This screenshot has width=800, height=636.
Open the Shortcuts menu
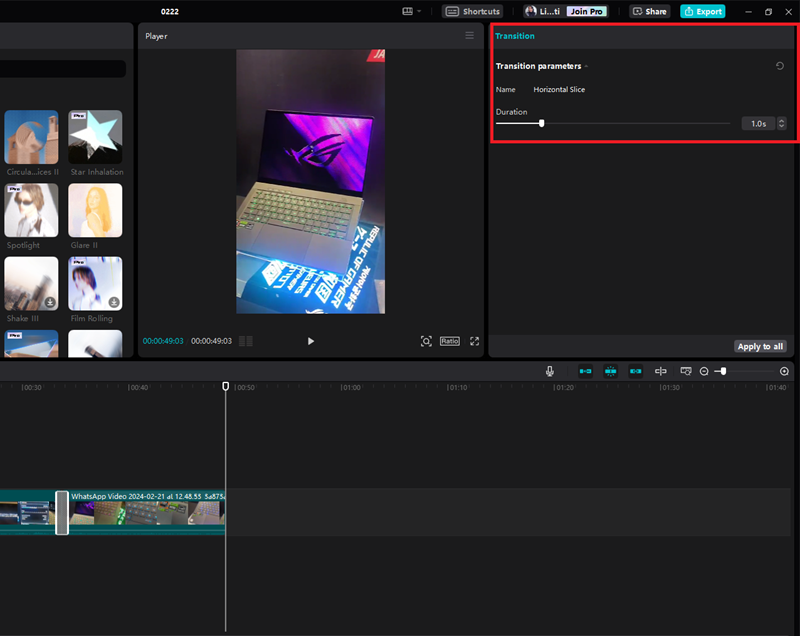(x=472, y=12)
